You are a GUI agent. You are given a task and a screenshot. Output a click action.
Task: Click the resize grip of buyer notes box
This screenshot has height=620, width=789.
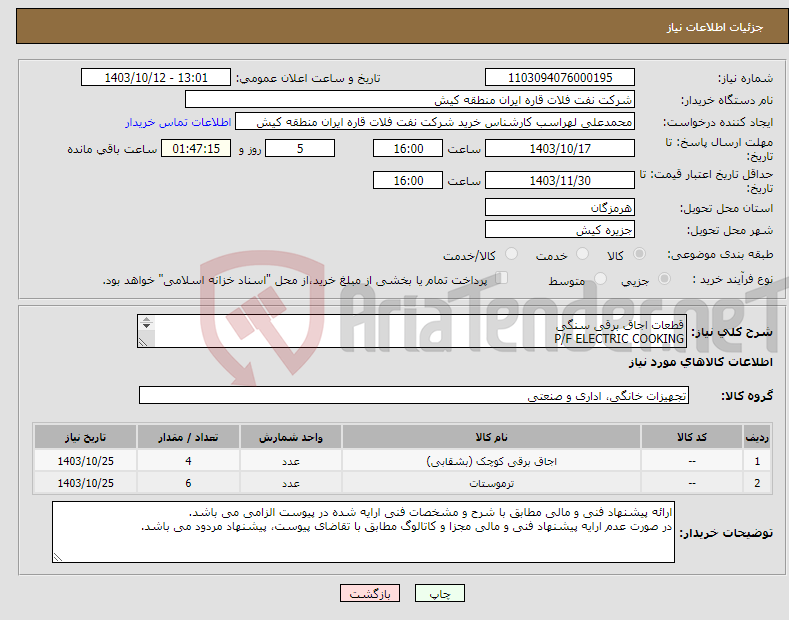(x=58, y=557)
